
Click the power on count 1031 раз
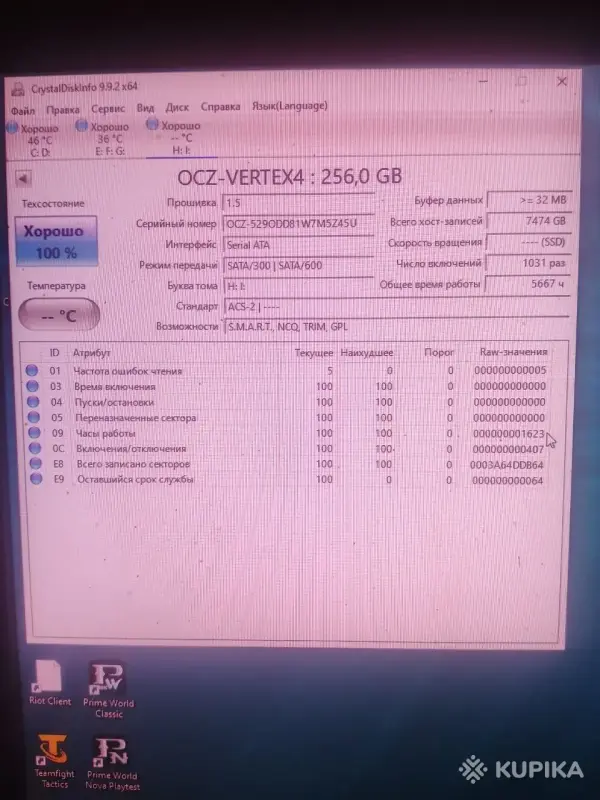point(528,263)
